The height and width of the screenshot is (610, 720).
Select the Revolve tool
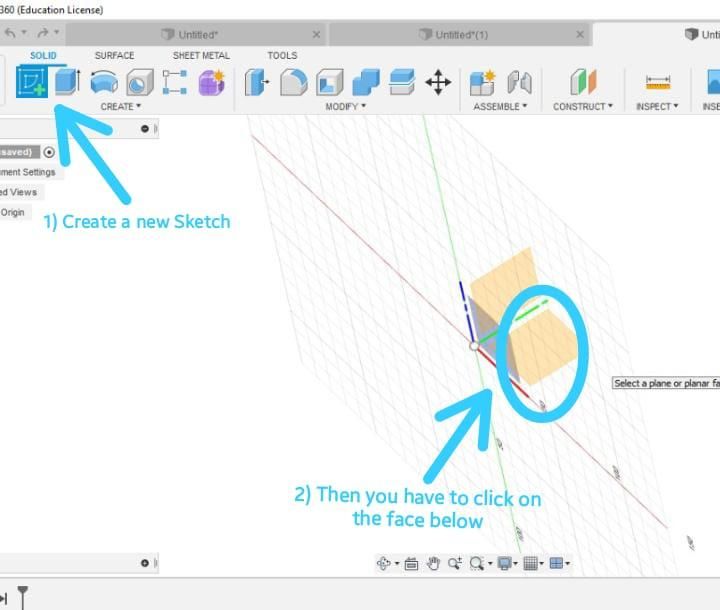[104, 82]
